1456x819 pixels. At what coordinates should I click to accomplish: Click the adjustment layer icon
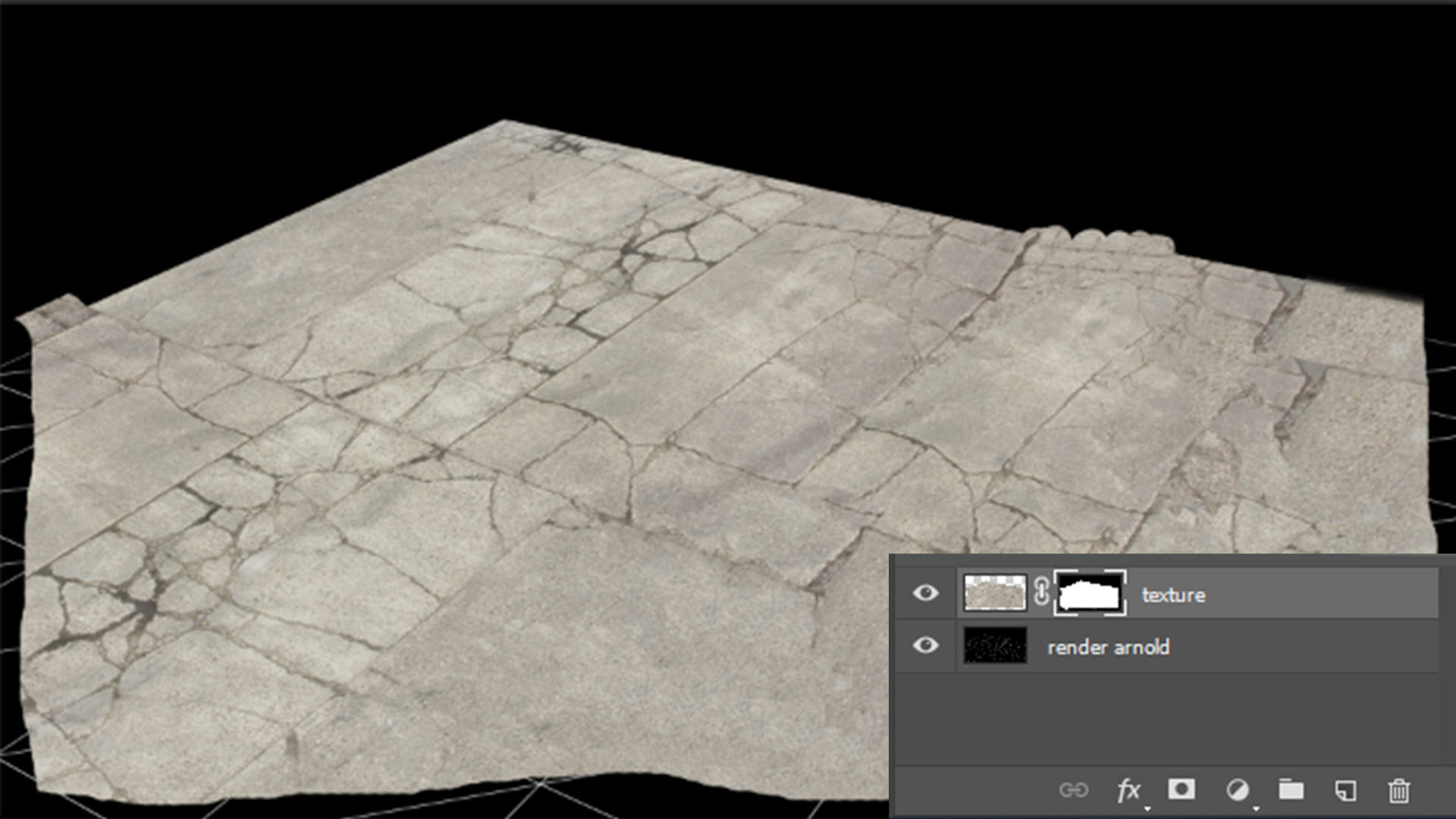(x=1238, y=790)
